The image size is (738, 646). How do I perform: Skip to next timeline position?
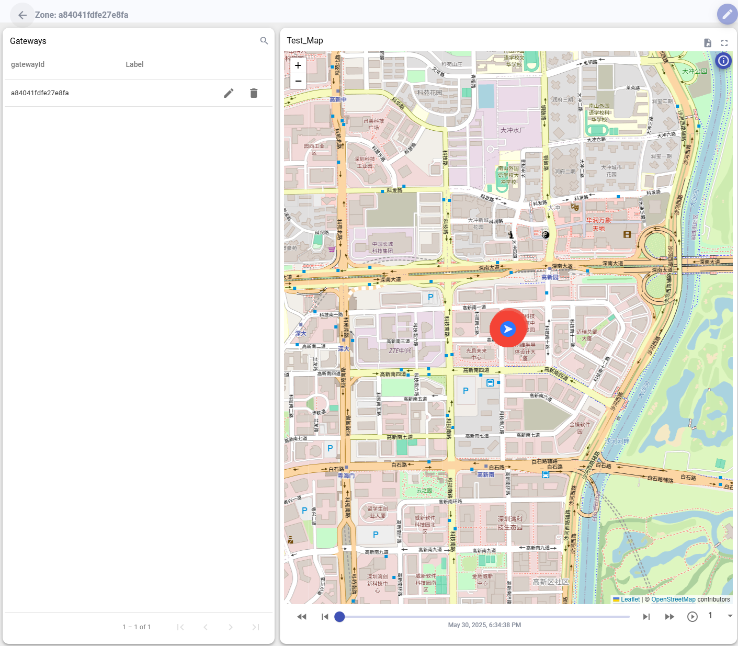click(646, 616)
